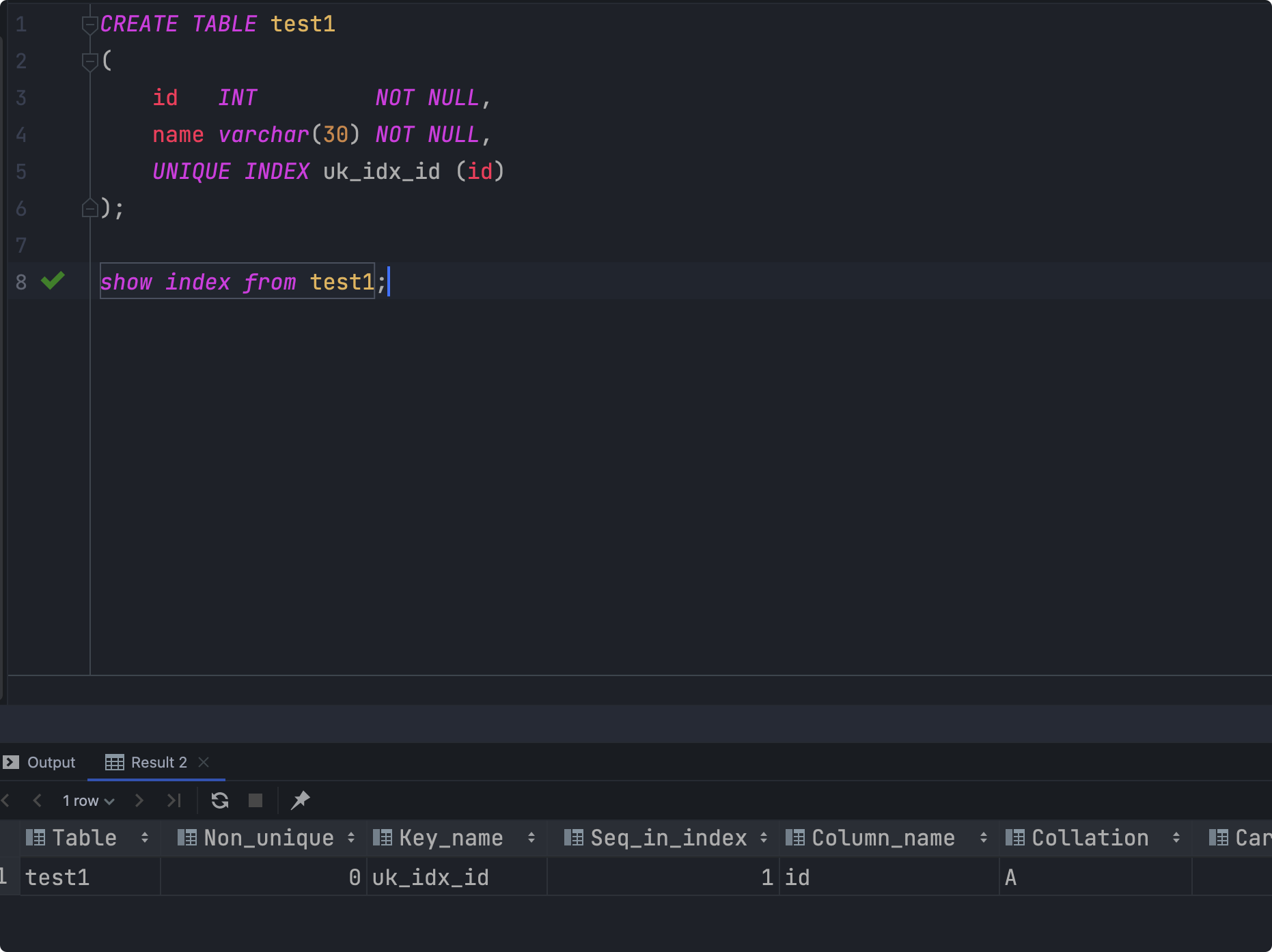Stop the running query
This screenshot has width=1272, height=952.
pos(255,800)
